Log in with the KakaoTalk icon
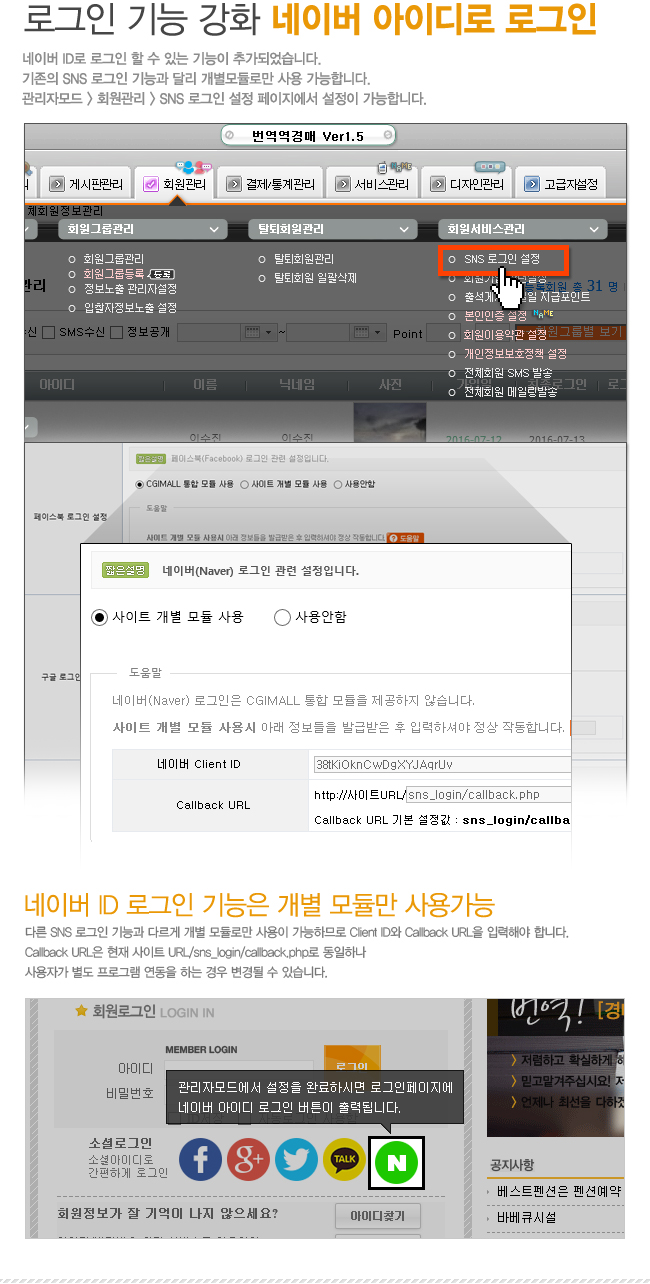This screenshot has height=1284, width=650. coord(344,1160)
